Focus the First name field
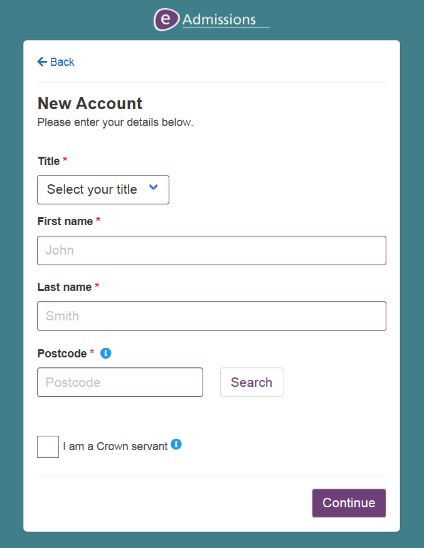Screen dimensions: 424x548 click(x=212, y=250)
